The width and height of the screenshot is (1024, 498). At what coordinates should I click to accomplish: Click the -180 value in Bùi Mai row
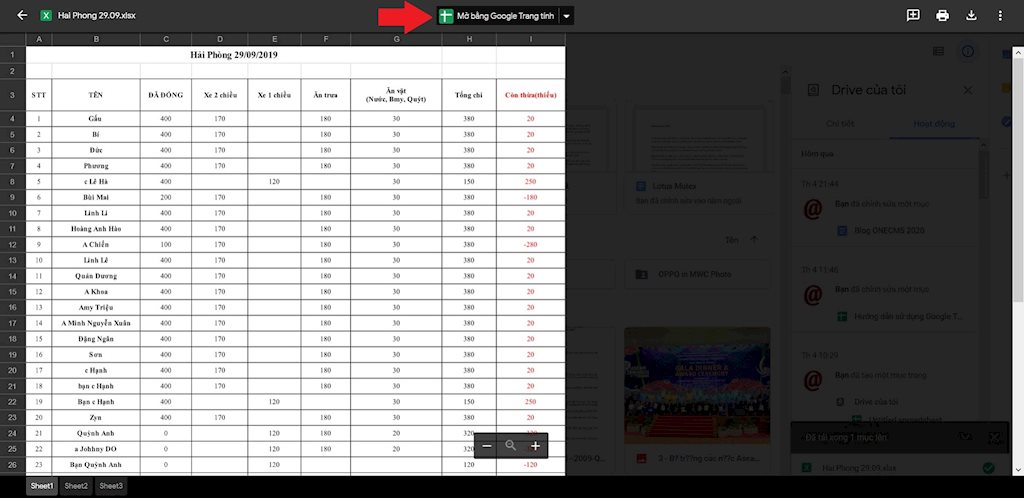tap(530, 197)
